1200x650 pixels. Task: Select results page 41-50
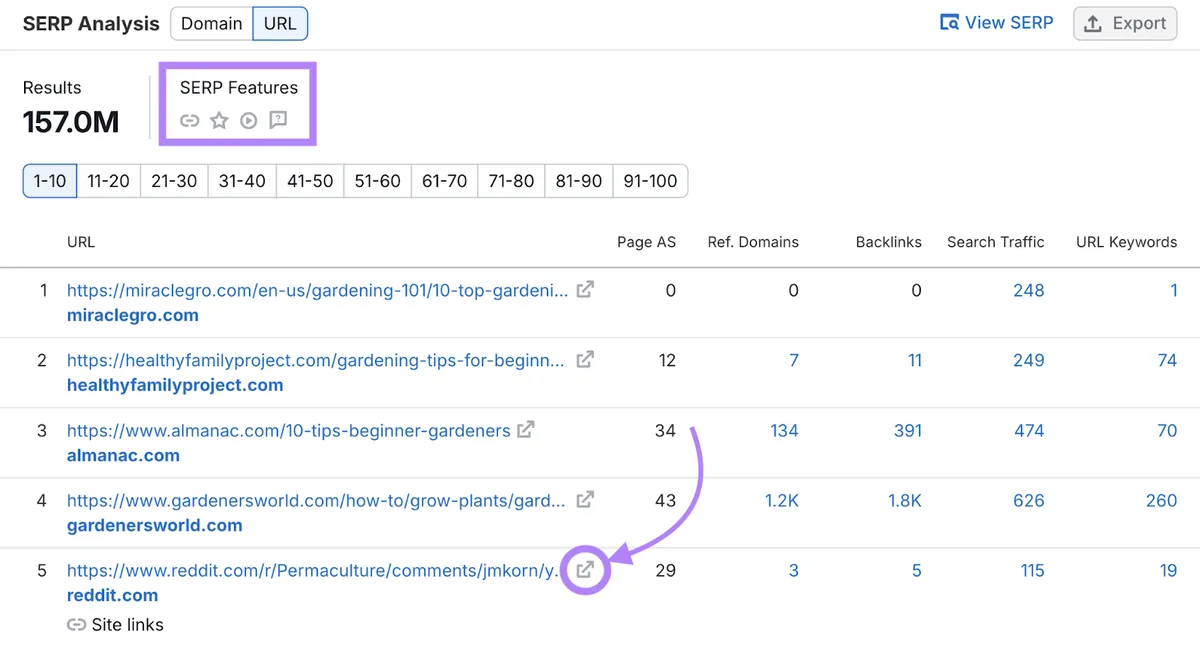click(x=310, y=181)
